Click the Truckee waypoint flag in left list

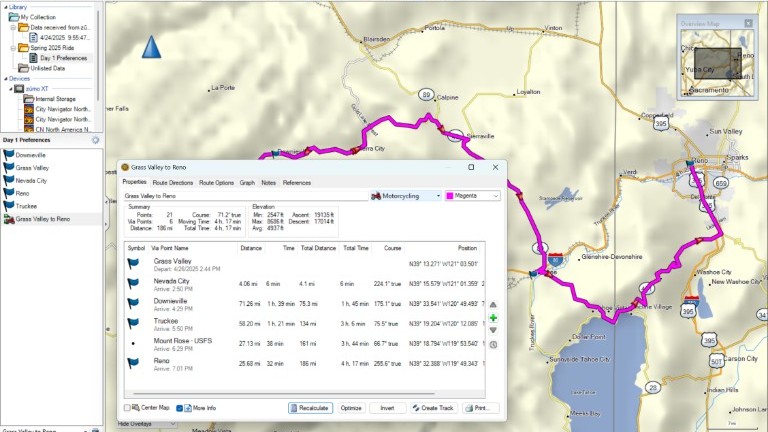click(x=9, y=206)
